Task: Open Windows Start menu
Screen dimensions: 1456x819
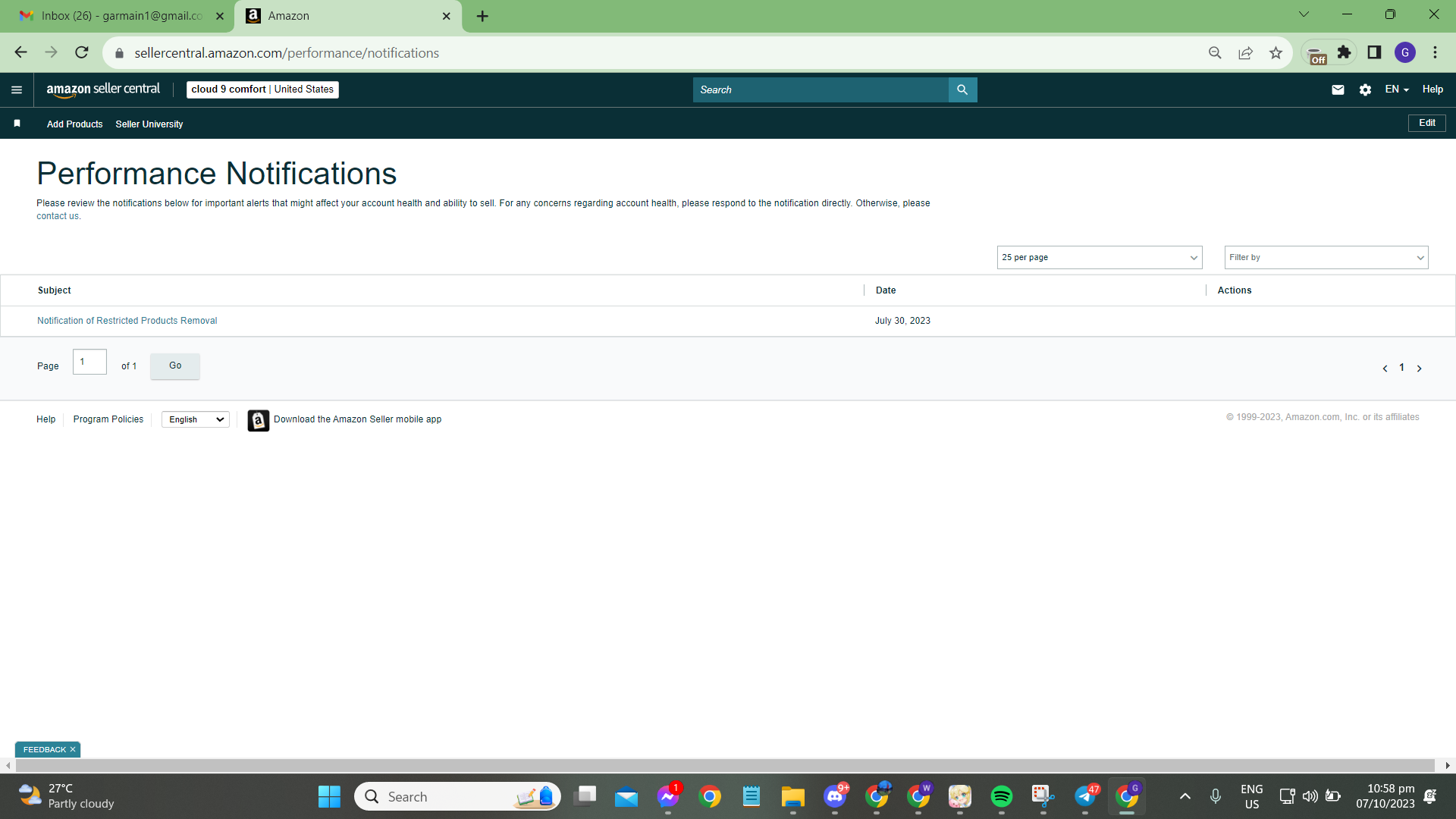Action: point(329,796)
